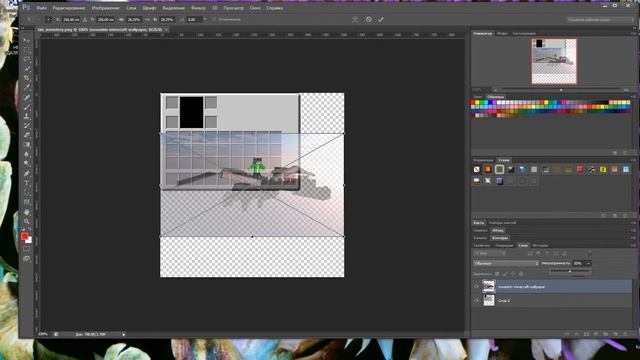
Task: Adjust the Navigator zoom slider
Action: coord(561,90)
